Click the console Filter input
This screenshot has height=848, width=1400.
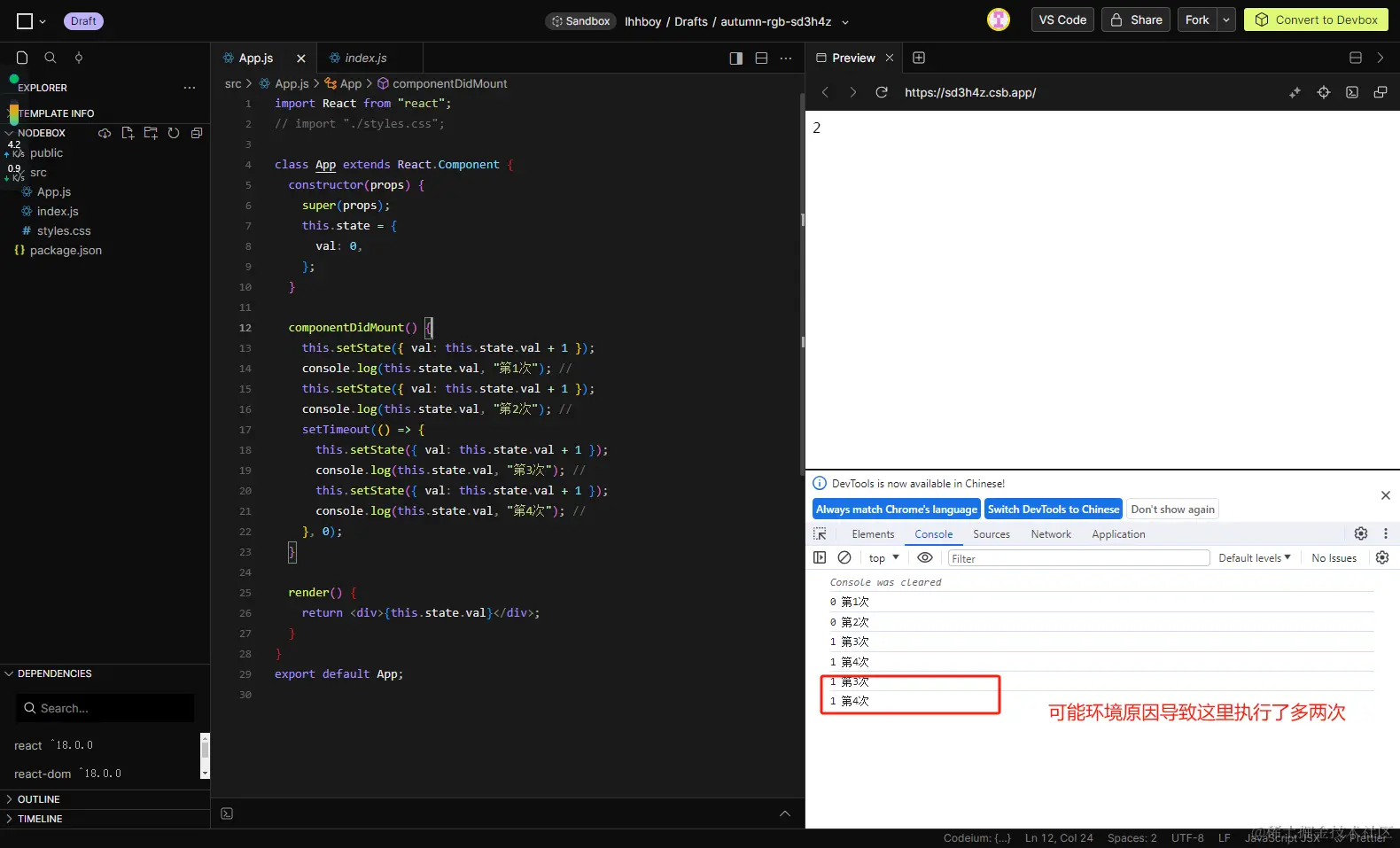1078,558
